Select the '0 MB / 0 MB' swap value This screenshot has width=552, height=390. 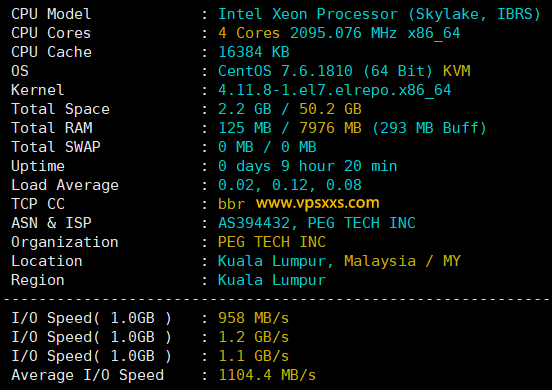click(267, 147)
